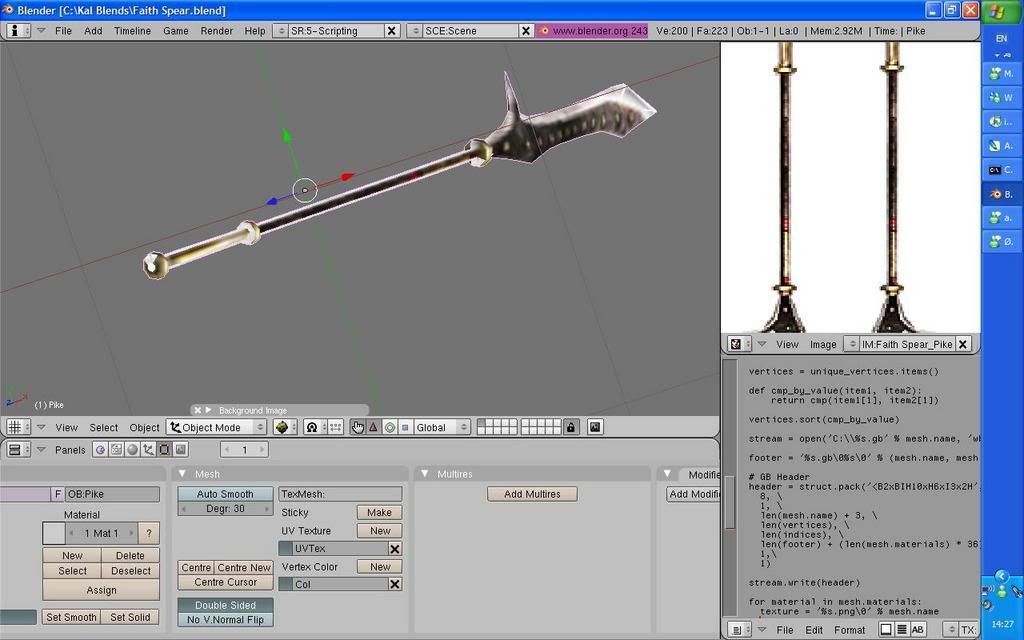Screen dimensions: 1024x640
Task: Click the Add Multires button
Action: click(x=532, y=494)
